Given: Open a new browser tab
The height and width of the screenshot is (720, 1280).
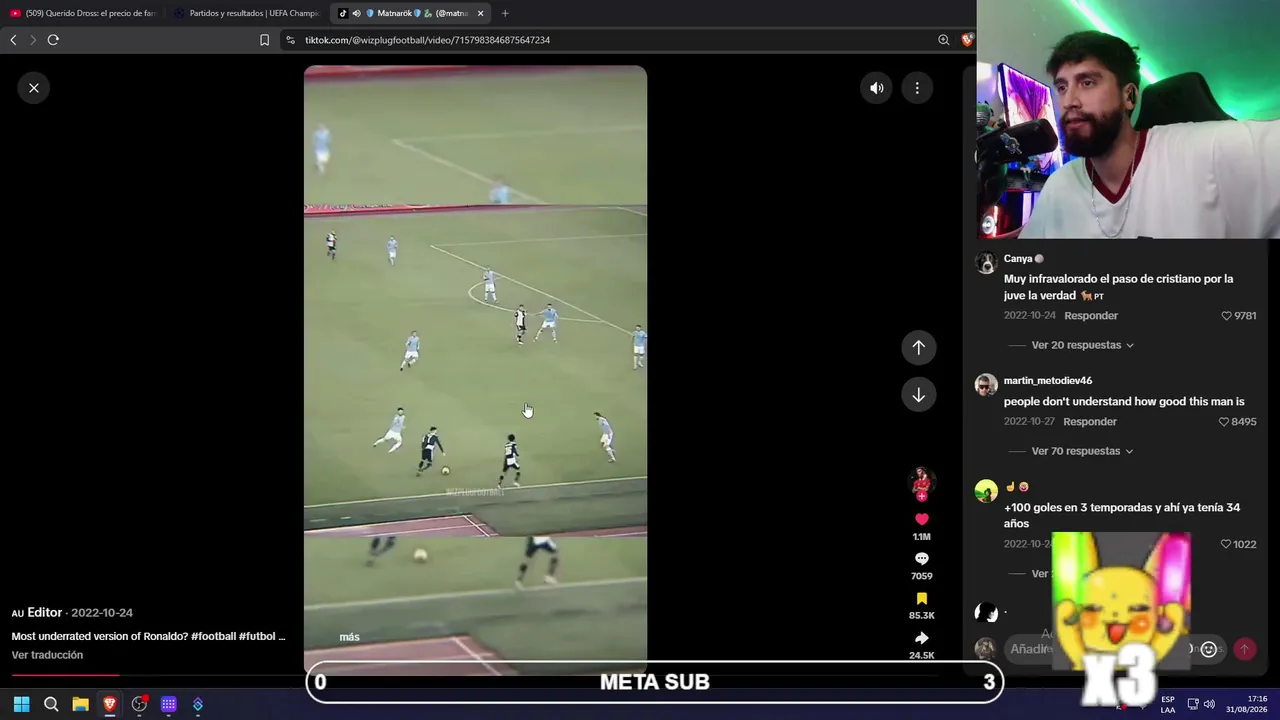Looking at the screenshot, I should 505,13.
